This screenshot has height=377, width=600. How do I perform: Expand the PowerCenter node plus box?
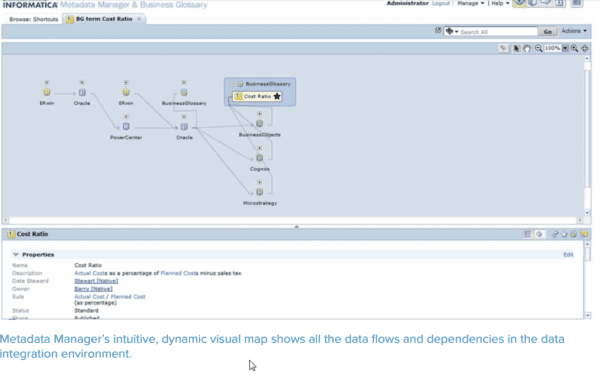(126, 116)
